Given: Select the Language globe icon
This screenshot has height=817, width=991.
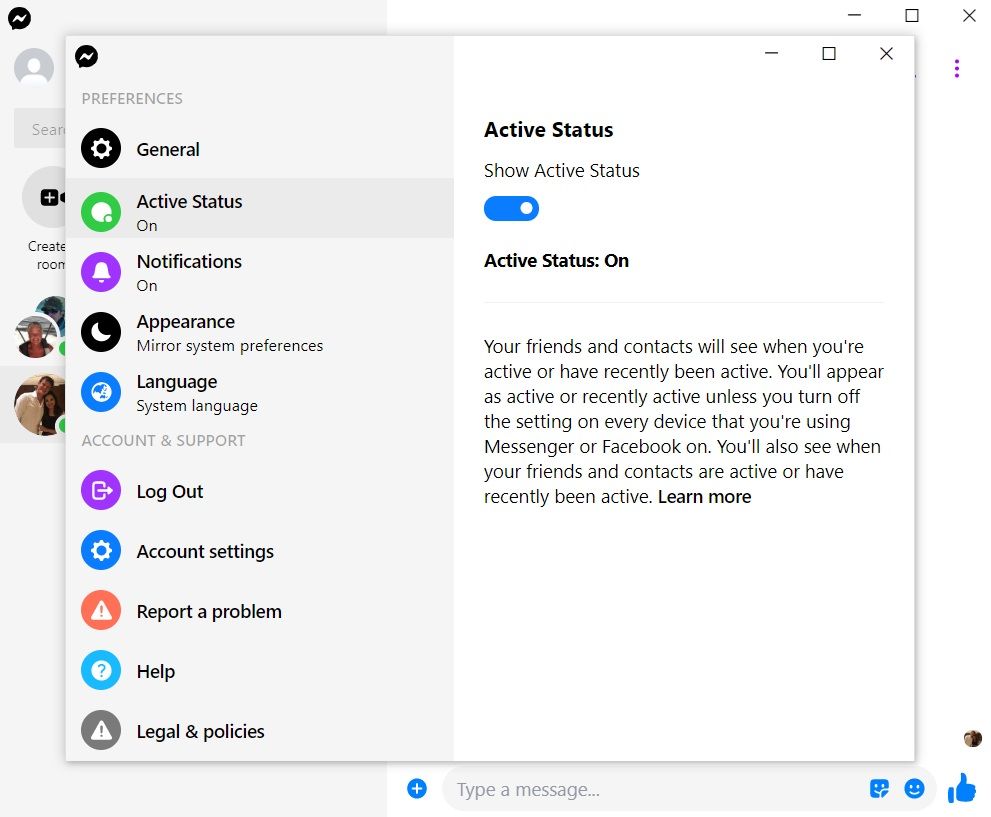Looking at the screenshot, I should tap(101, 391).
